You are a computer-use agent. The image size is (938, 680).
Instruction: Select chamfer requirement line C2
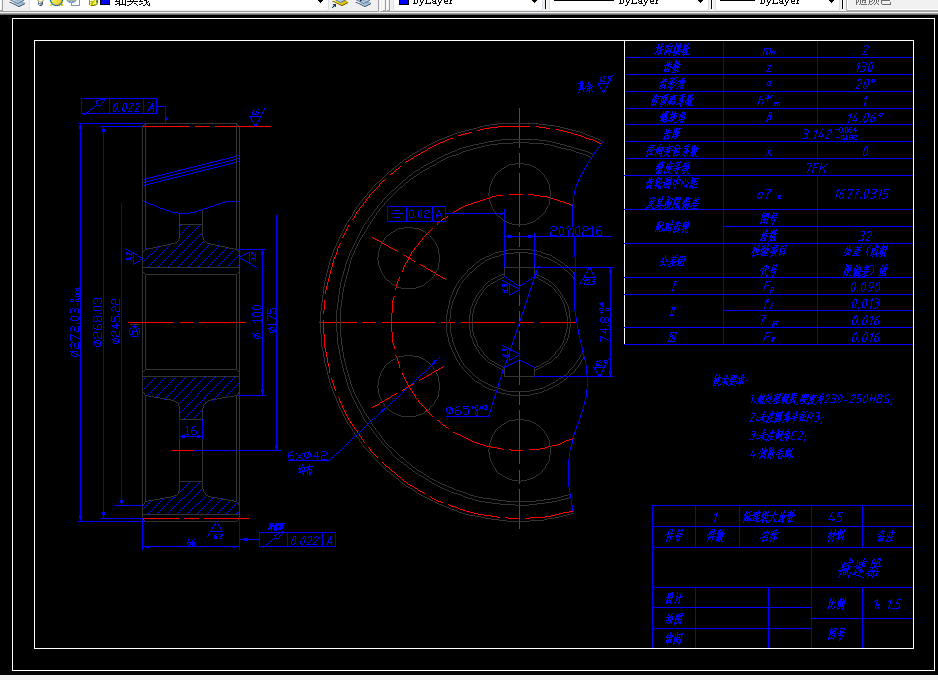778,435
